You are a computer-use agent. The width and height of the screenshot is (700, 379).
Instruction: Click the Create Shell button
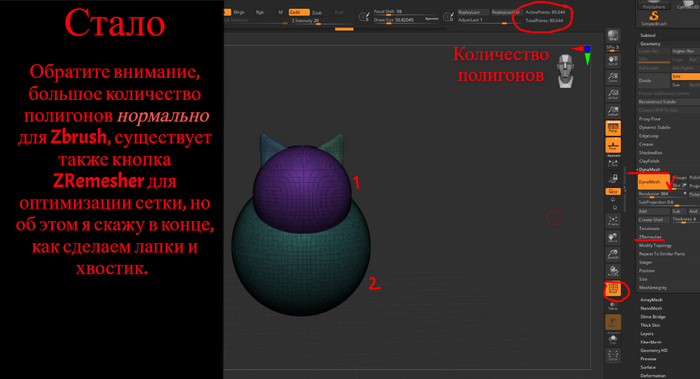click(x=654, y=220)
